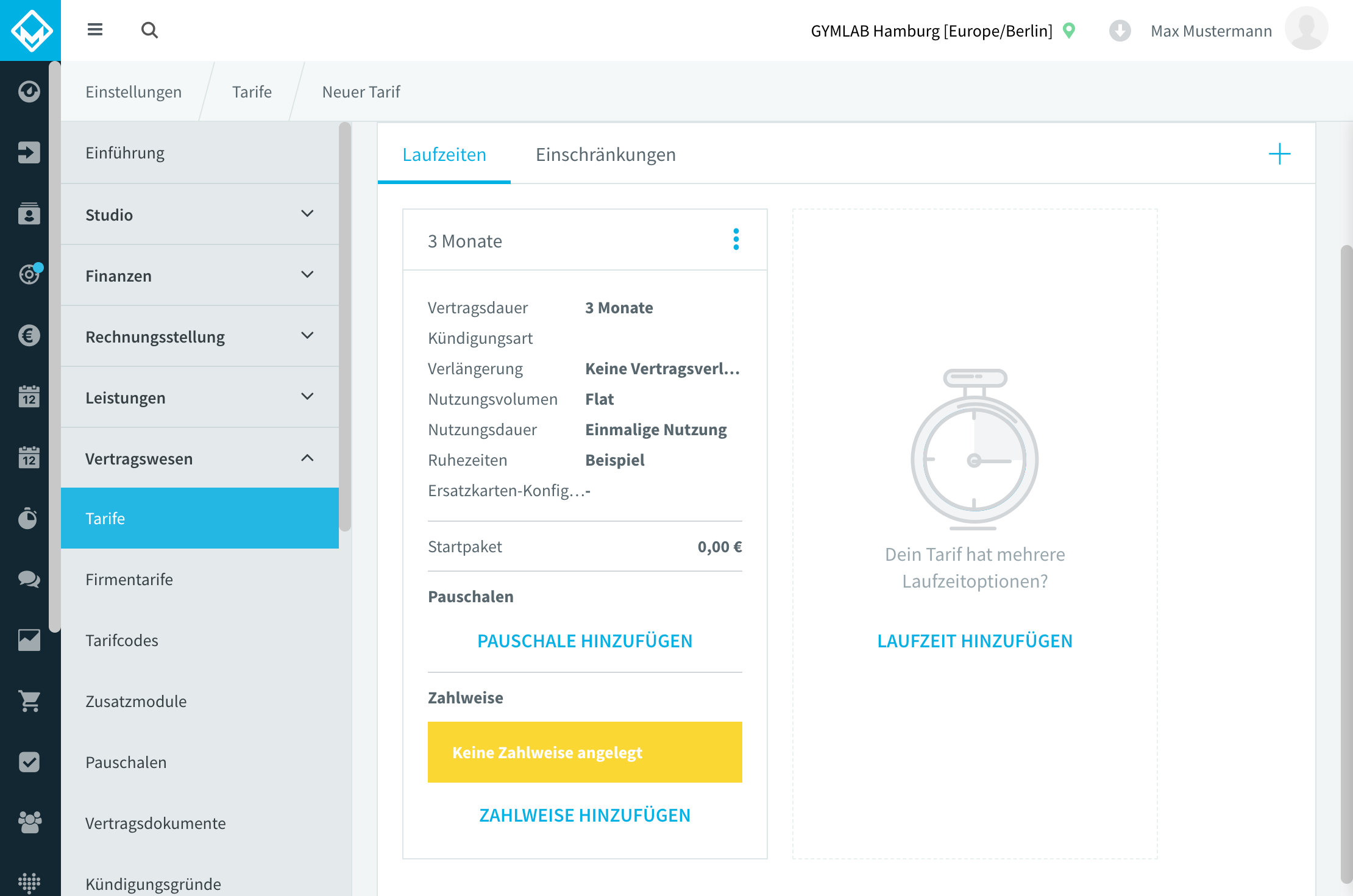Image resolution: width=1353 pixels, height=896 pixels.
Task: Click the green location pin icon
Action: click(1069, 30)
